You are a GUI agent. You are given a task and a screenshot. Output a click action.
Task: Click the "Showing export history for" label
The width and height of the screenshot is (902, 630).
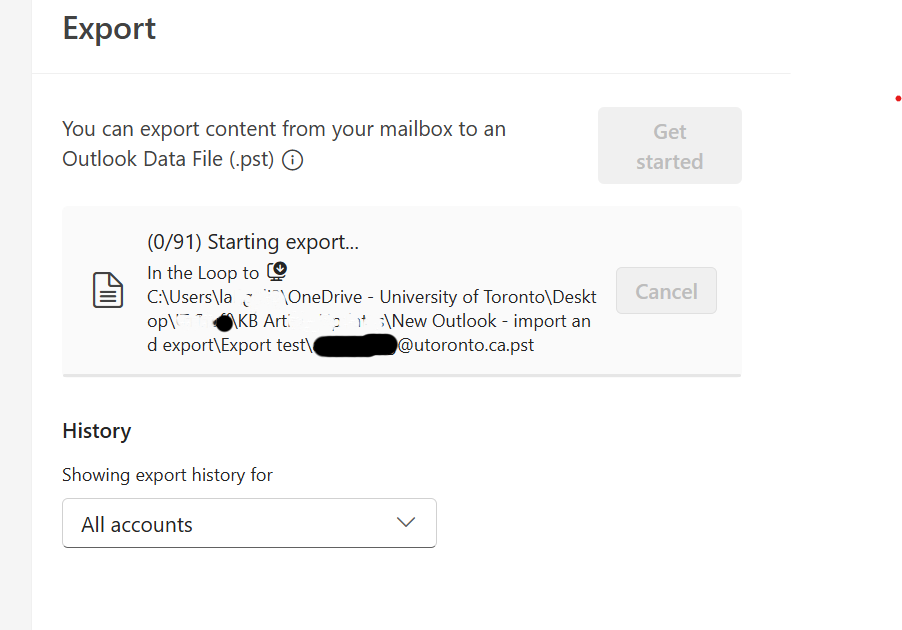[167, 475]
